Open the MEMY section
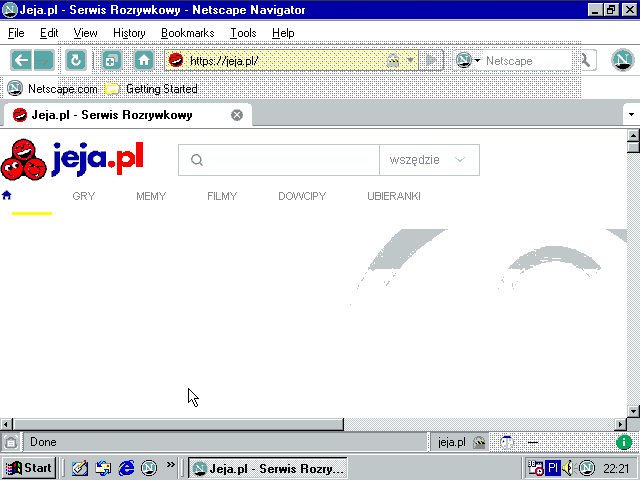This screenshot has height=480, width=640. pos(151,196)
